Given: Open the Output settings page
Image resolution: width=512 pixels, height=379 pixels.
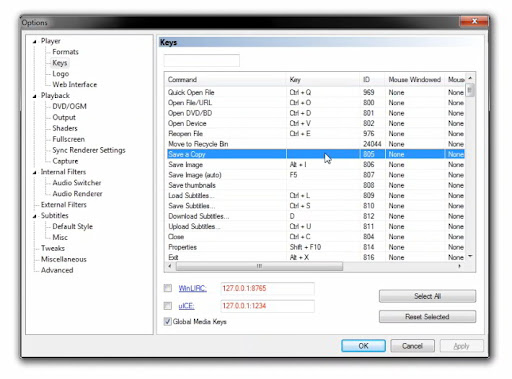Looking at the screenshot, I should point(64,117).
